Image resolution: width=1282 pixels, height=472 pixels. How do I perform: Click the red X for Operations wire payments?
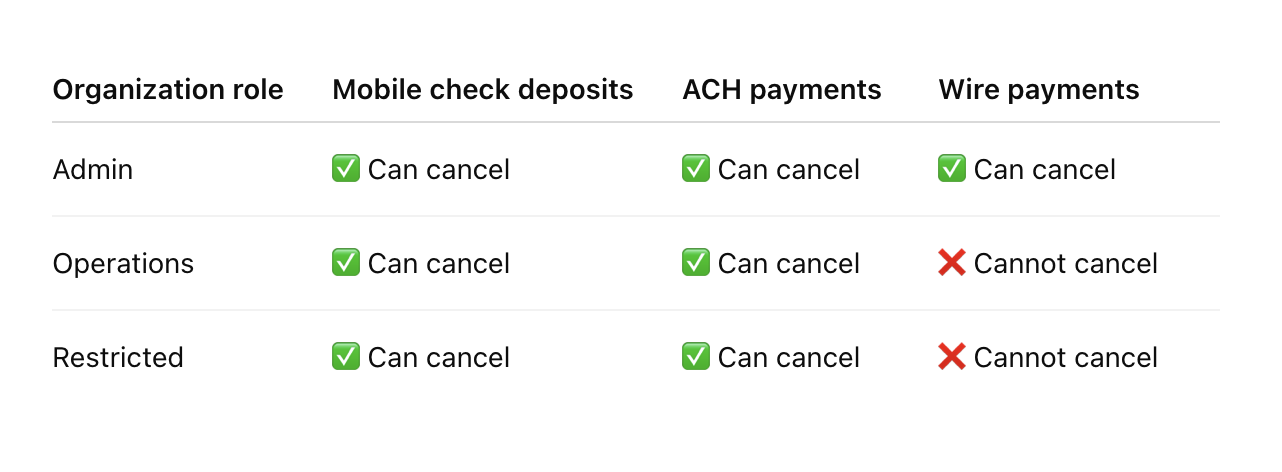tap(952, 264)
